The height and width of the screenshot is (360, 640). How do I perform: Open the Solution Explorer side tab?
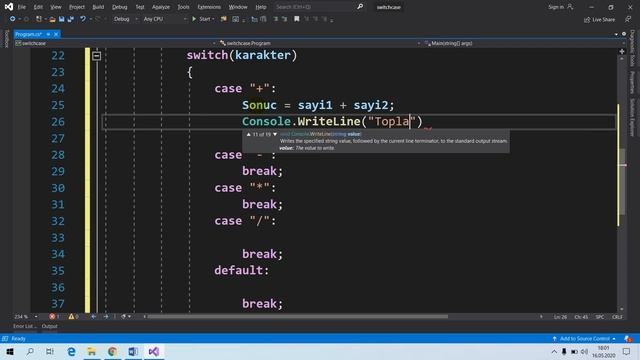point(632,117)
